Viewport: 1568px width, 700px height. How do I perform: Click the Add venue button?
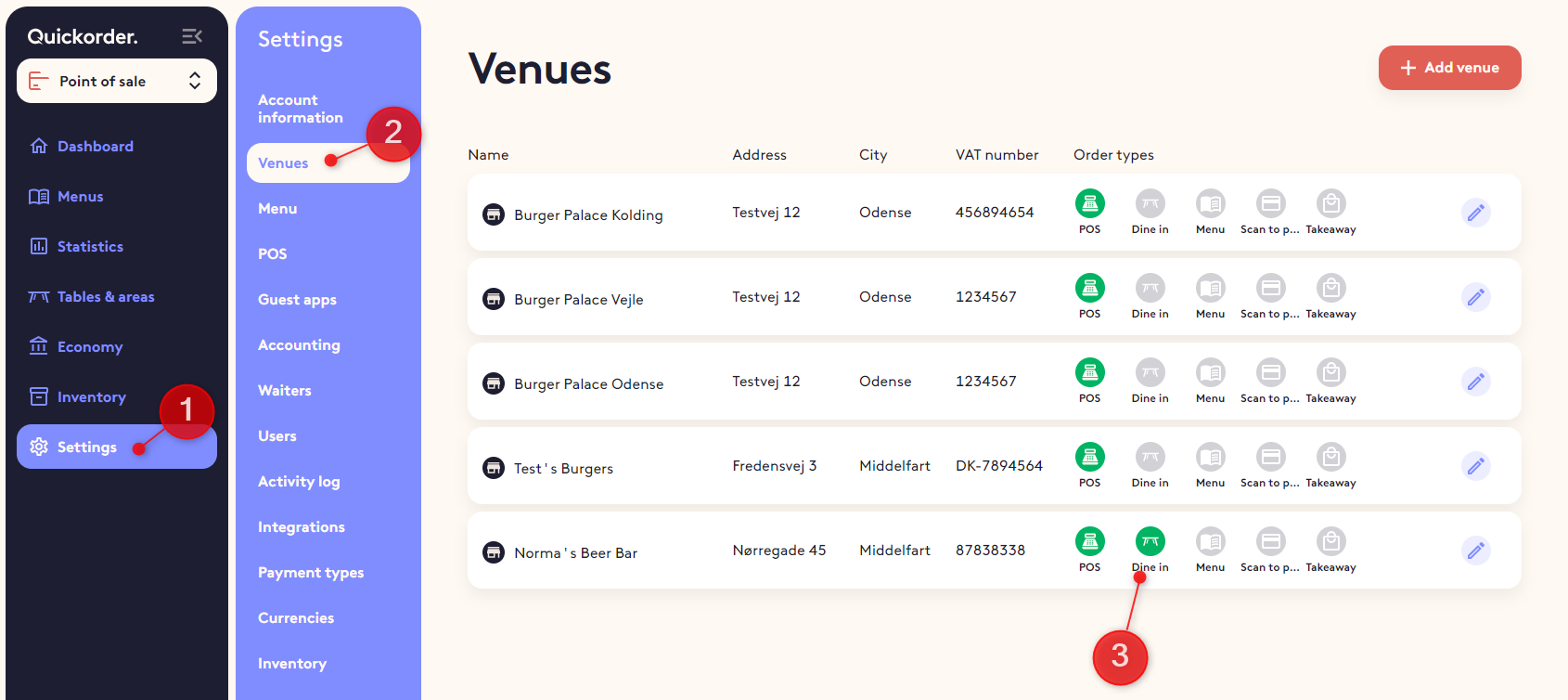pos(1449,68)
